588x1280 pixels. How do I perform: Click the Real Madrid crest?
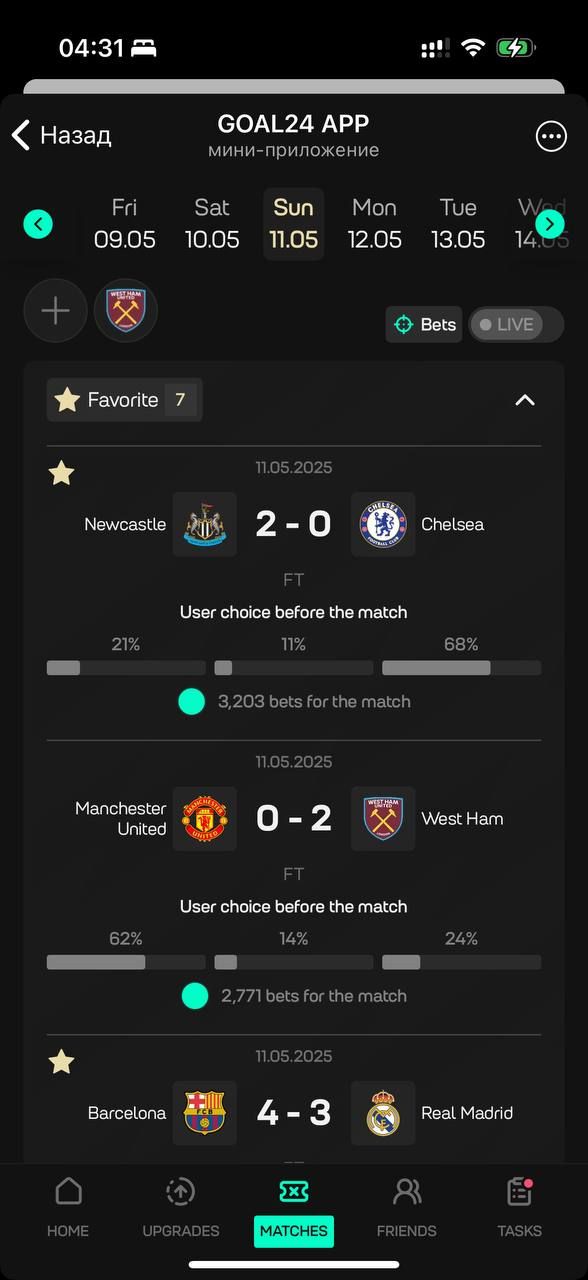pyautogui.click(x=383, y=1113)
